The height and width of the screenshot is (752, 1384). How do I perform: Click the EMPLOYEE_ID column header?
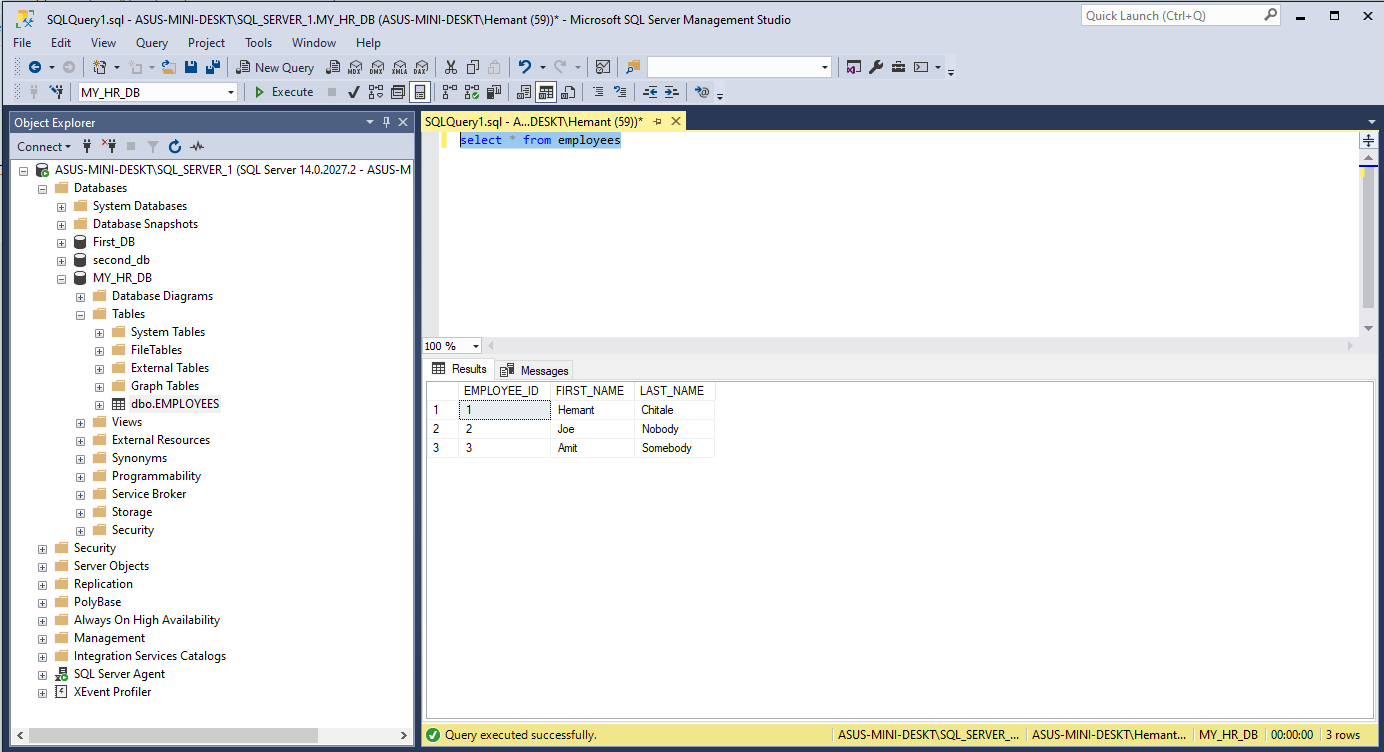pyautogui.click(x=502, y=391)
